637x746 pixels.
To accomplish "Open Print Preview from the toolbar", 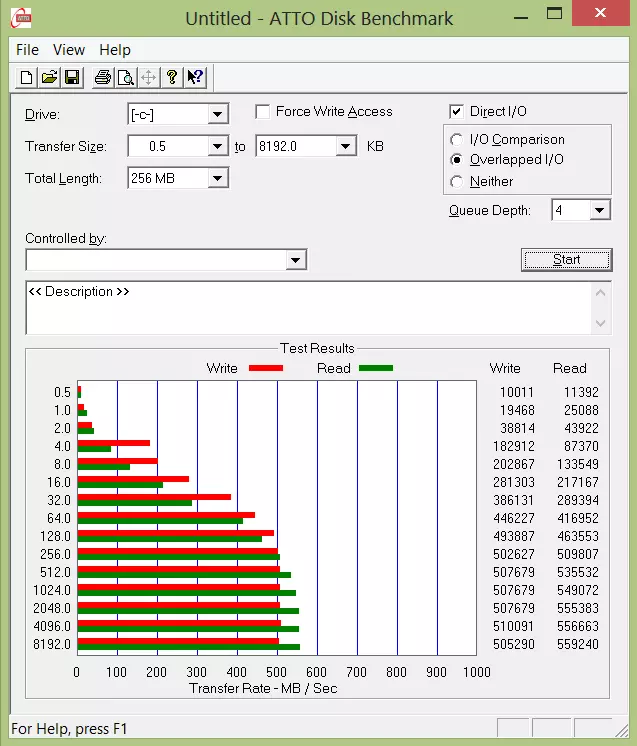I will click(125, 77).
